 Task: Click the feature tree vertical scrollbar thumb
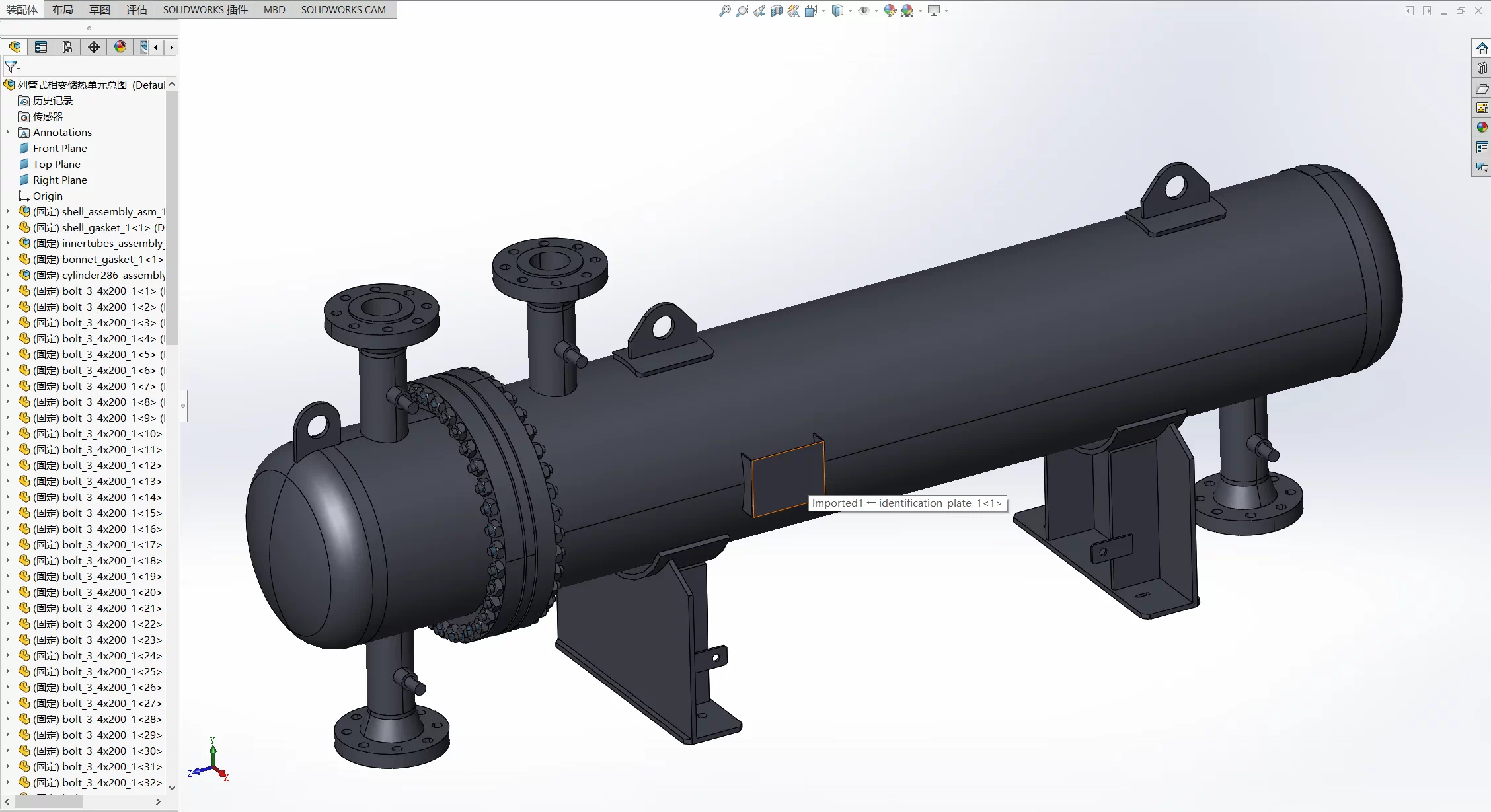(x=172, y=218)
